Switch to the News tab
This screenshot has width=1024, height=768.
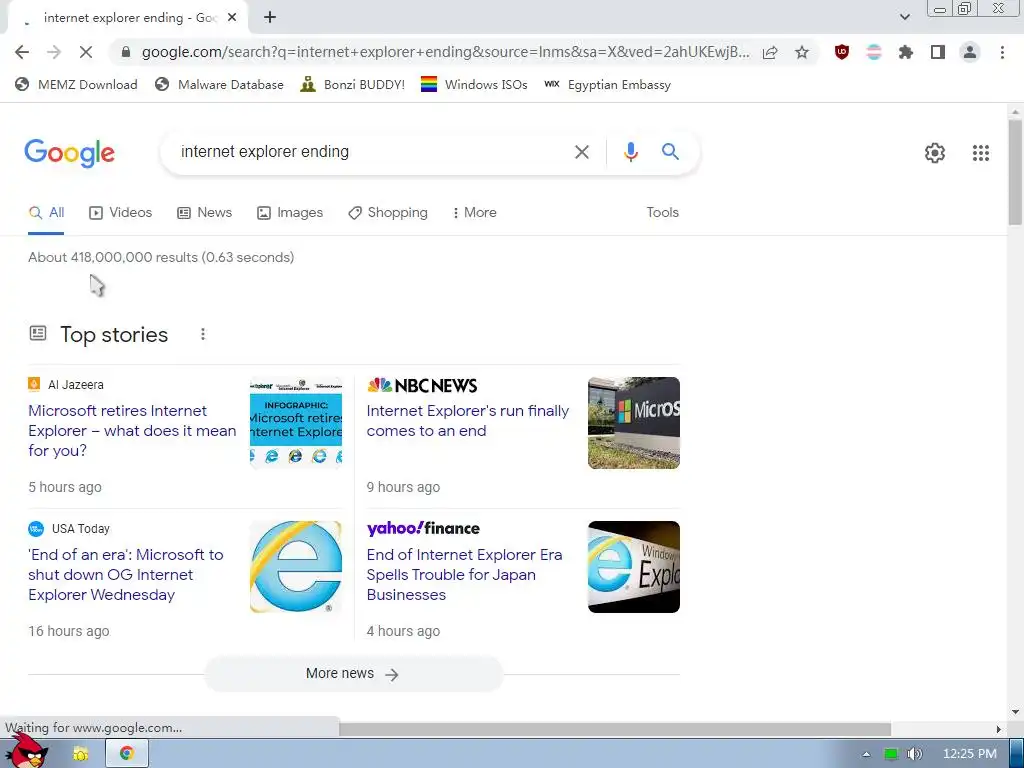click(205, 213)
